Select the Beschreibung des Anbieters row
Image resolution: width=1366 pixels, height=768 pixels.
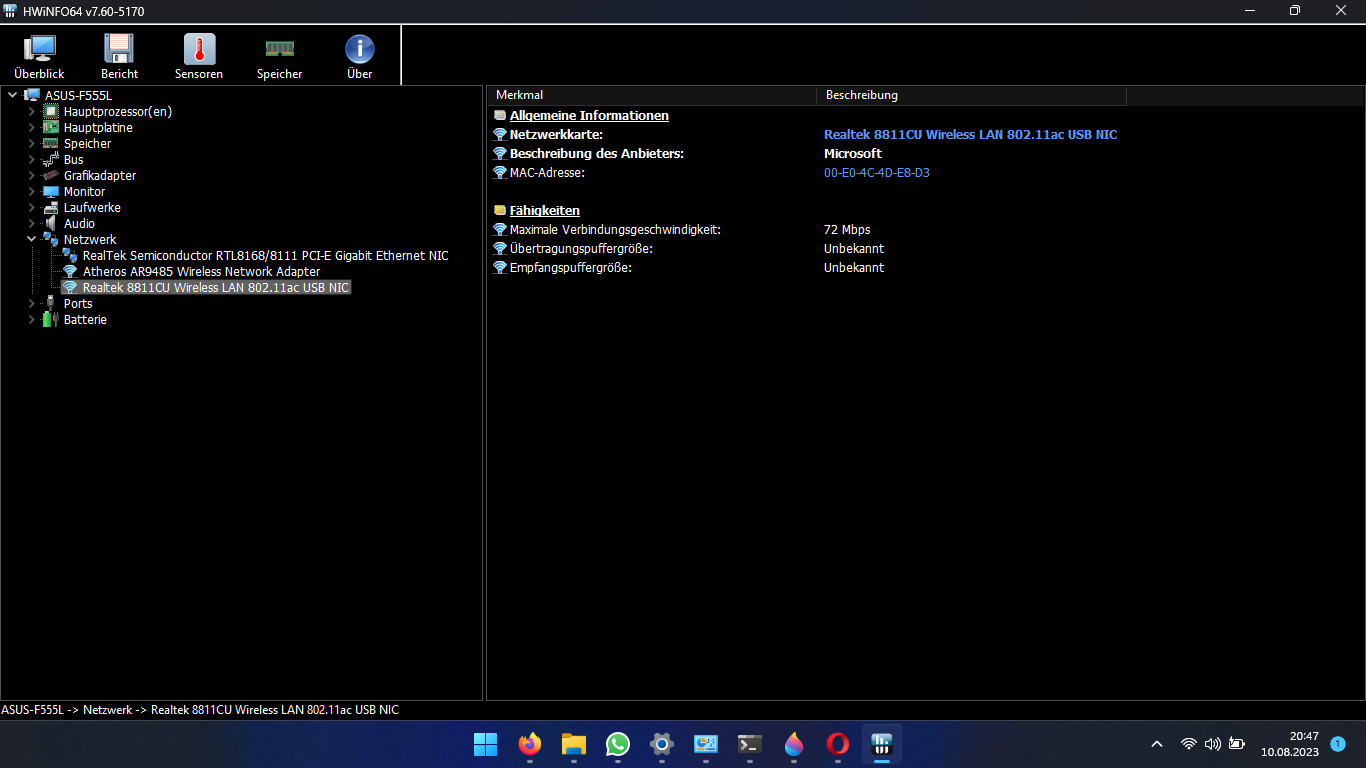[597, 154]
